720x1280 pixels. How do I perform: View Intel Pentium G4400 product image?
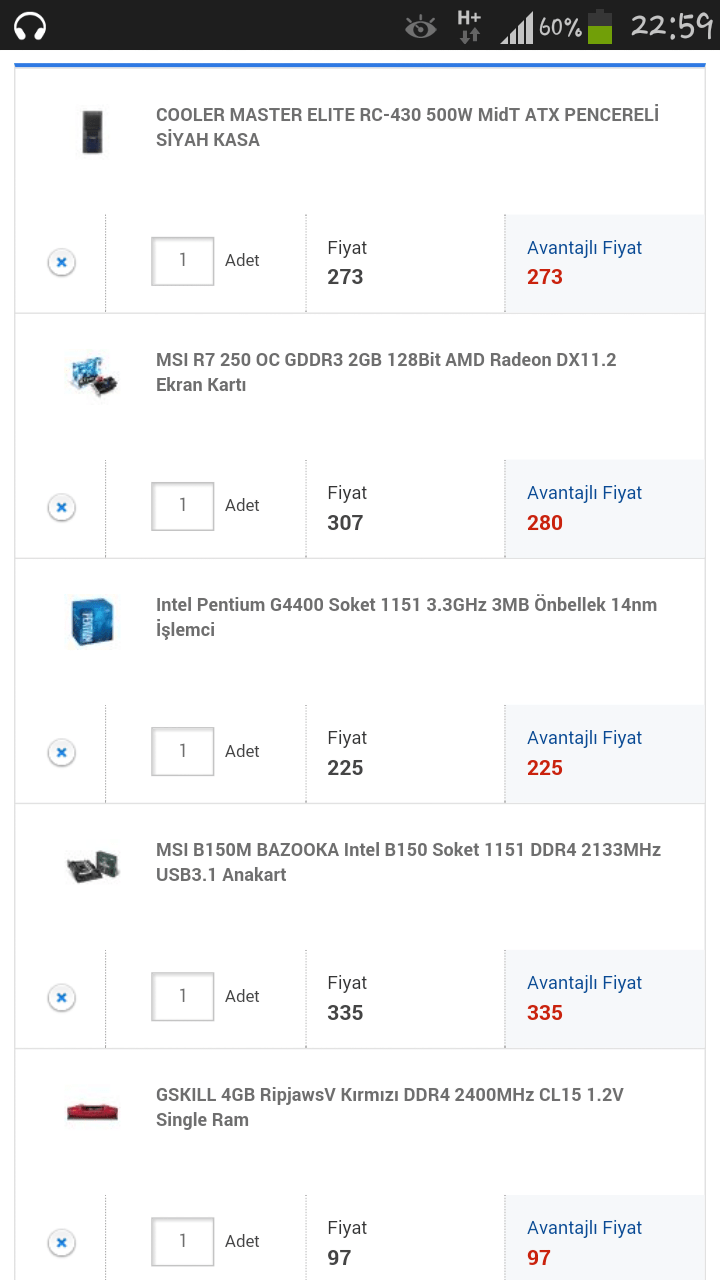(x=92, y=618)
